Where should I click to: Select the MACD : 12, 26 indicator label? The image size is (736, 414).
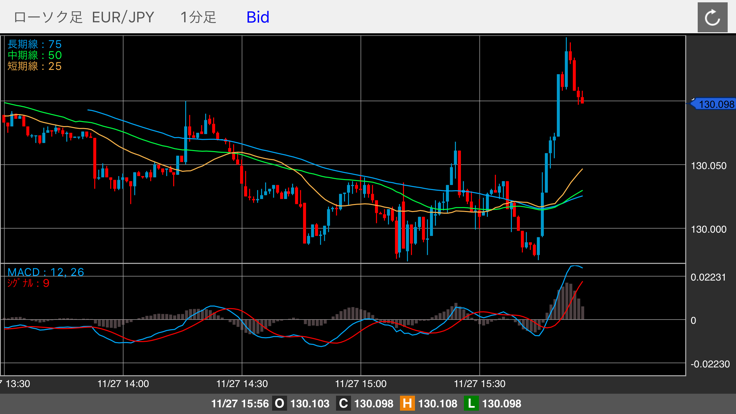point(45,272)
